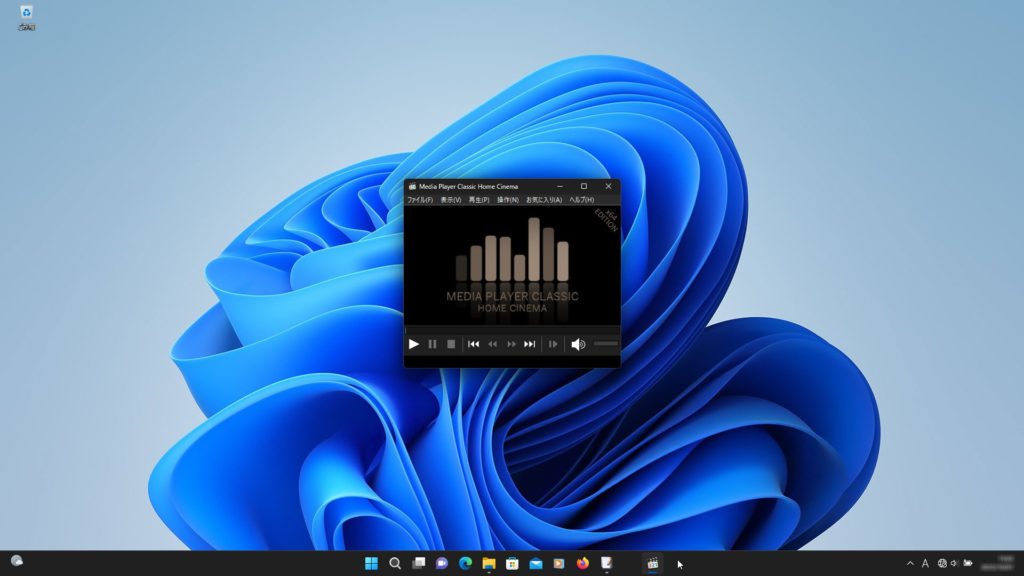Open Firefox from the taskbar
The width and height of the screenshot is (1024, 576).
point(583,564)
